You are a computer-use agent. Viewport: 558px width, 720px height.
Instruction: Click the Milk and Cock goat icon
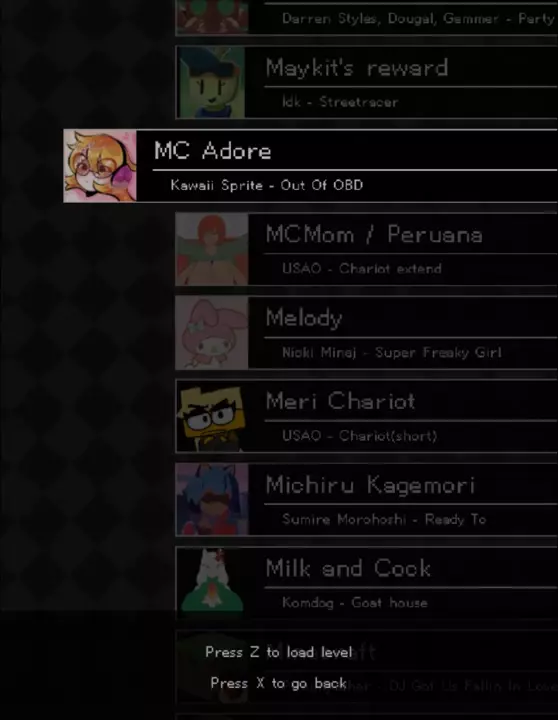click(212, 583)
